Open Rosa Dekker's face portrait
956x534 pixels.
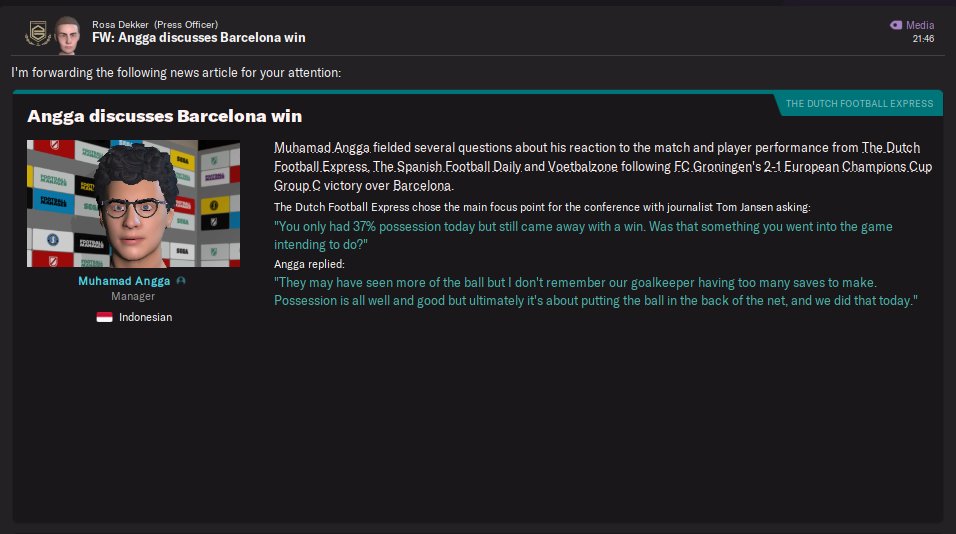coord(67,35)
